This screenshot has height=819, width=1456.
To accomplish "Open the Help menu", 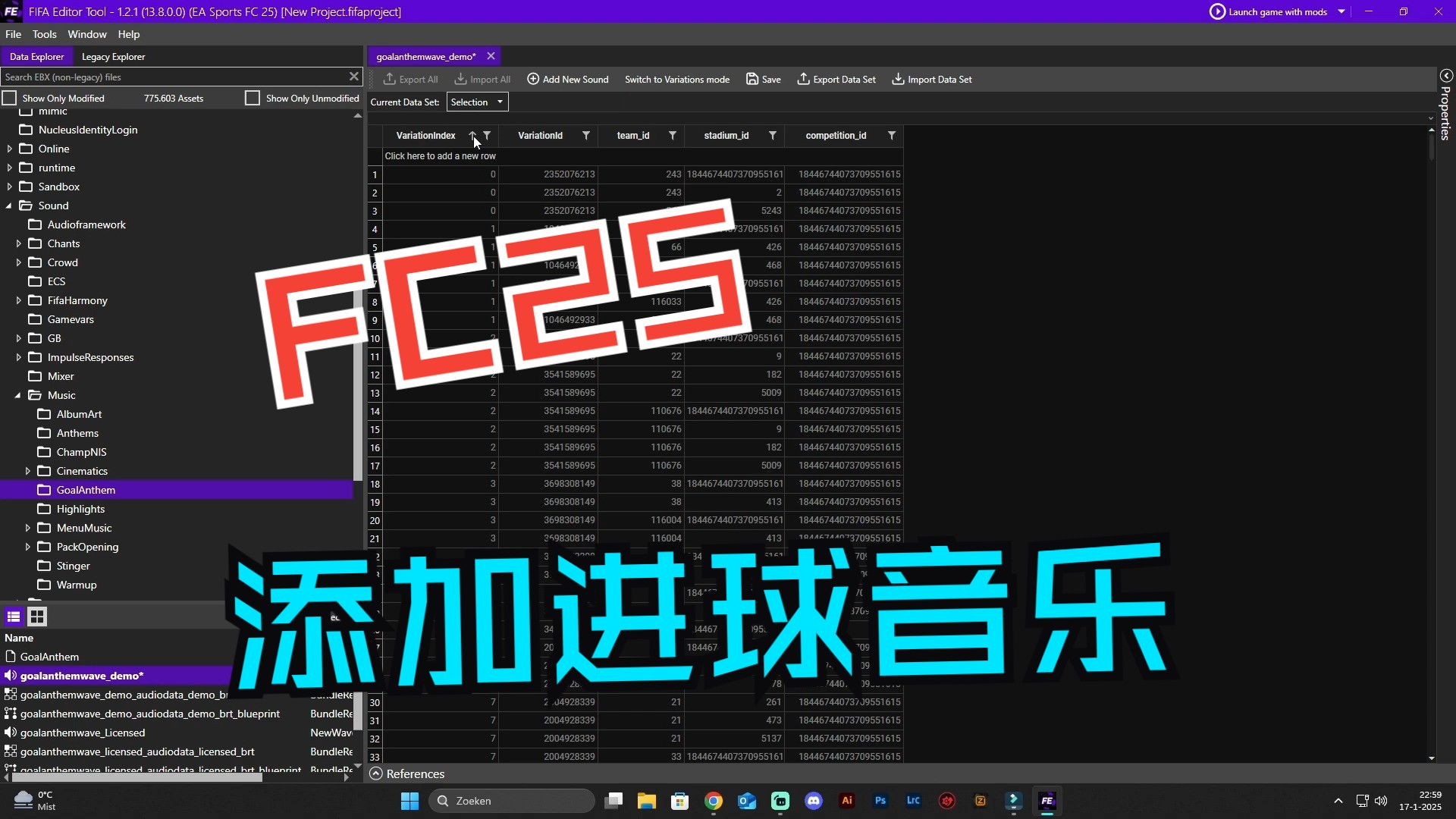I will tap(129, 34).
